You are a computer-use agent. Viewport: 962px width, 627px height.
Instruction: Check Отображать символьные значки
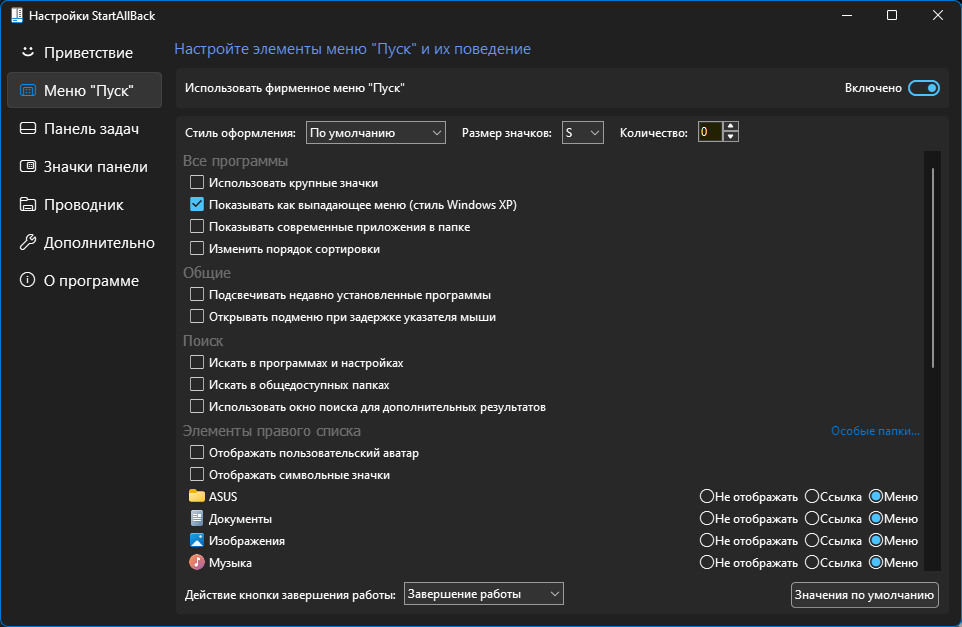[x=197, y=475]
